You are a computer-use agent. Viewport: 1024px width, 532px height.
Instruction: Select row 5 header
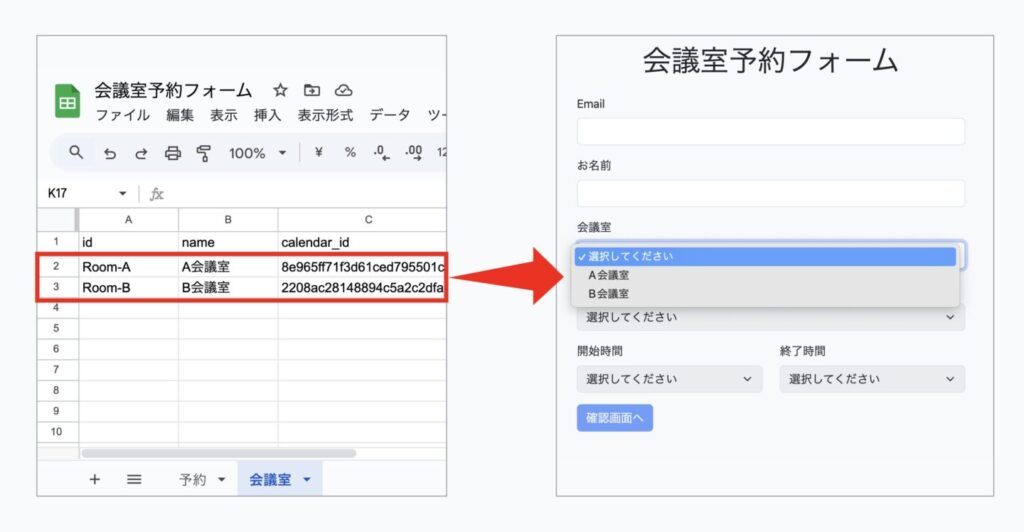point(57,328)
